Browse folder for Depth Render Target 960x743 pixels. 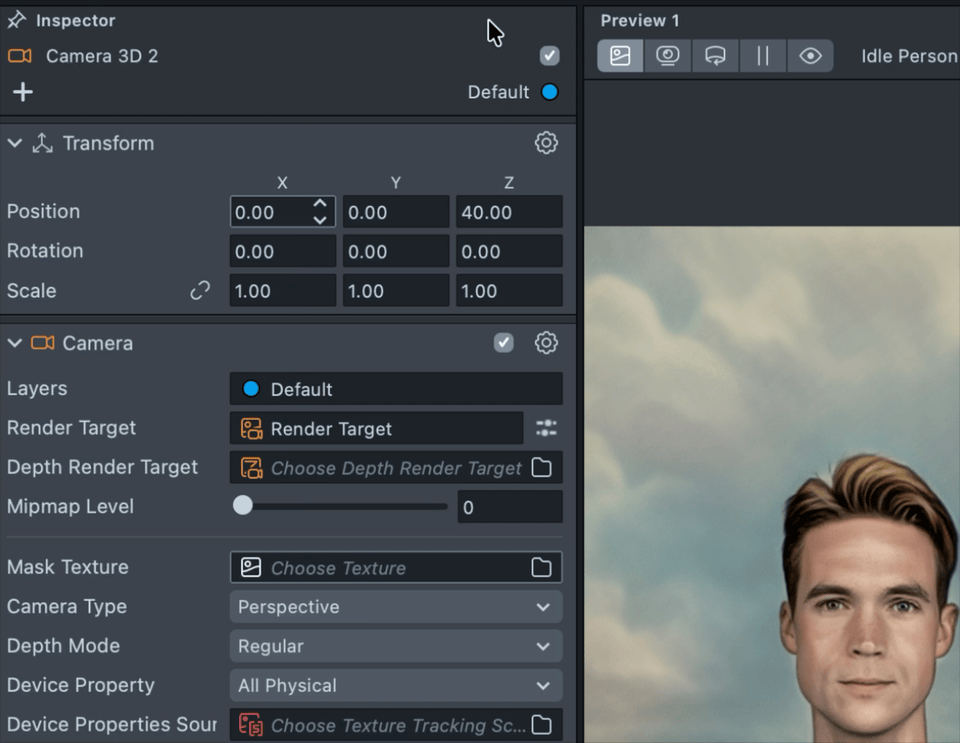[x=541, y=468]
